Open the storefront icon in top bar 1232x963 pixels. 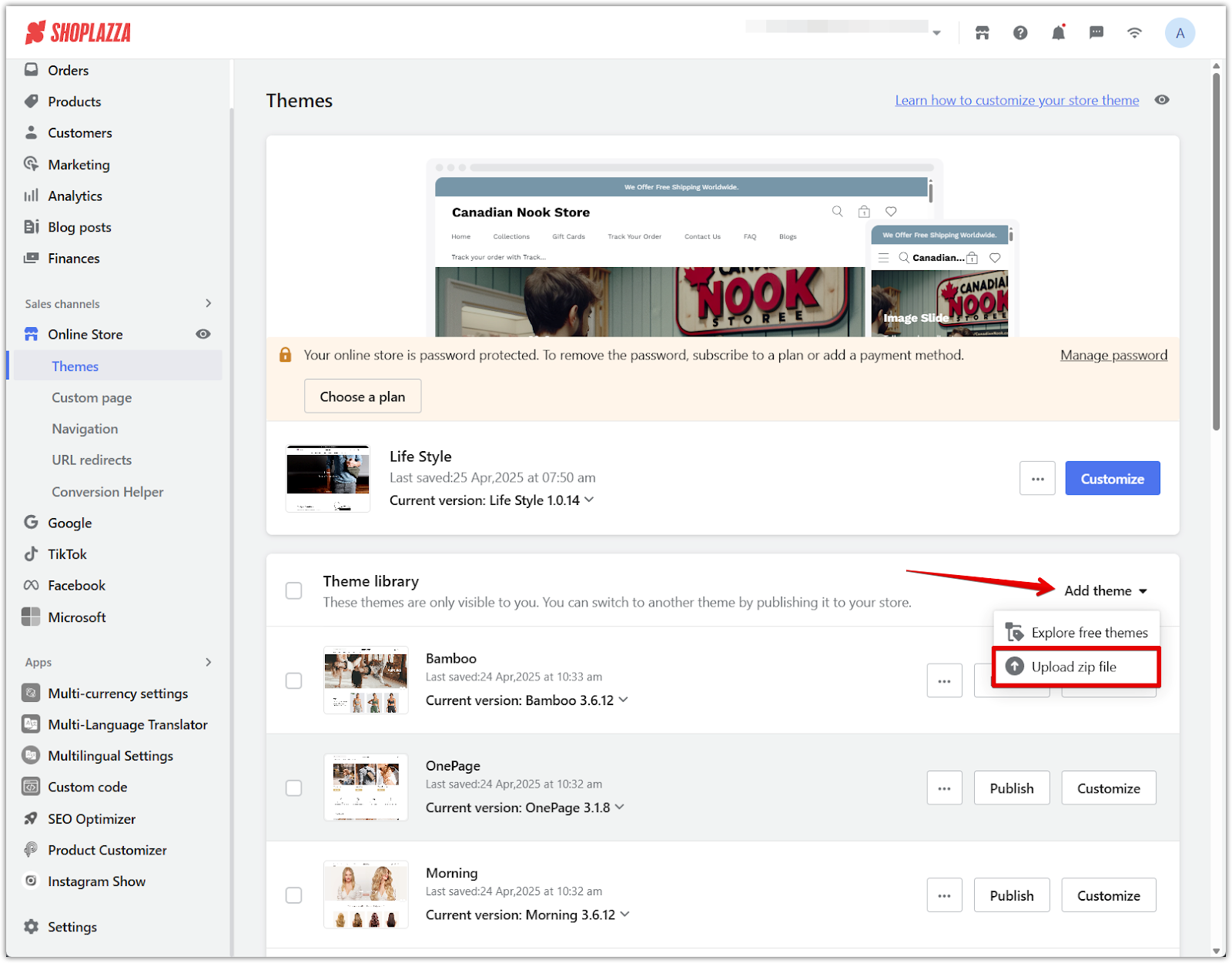point(982,33)
